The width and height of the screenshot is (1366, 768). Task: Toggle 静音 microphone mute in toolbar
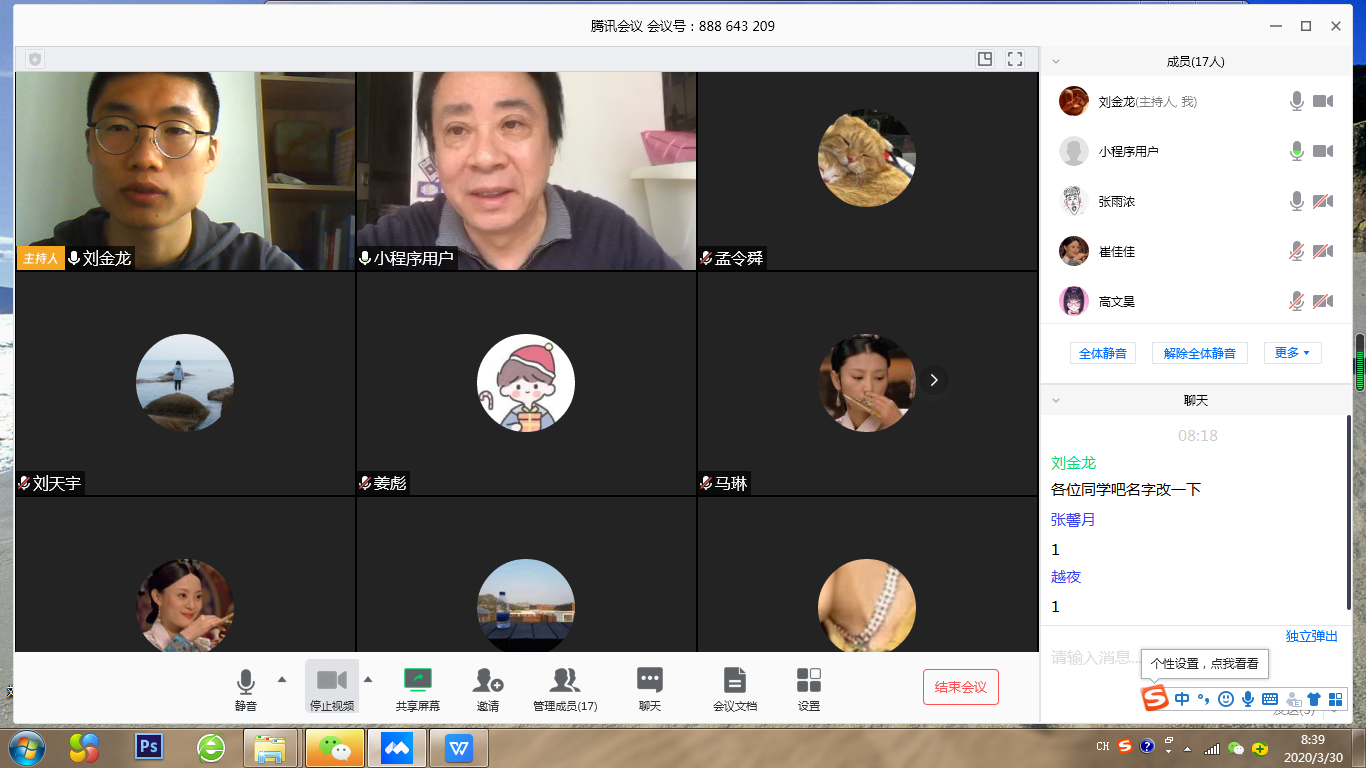246,682
